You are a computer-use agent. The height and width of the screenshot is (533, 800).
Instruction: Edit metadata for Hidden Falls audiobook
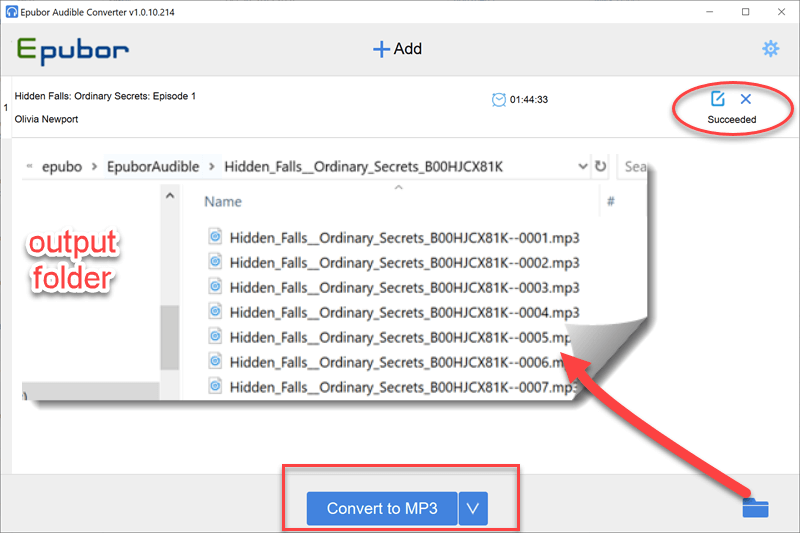(717, 98)
